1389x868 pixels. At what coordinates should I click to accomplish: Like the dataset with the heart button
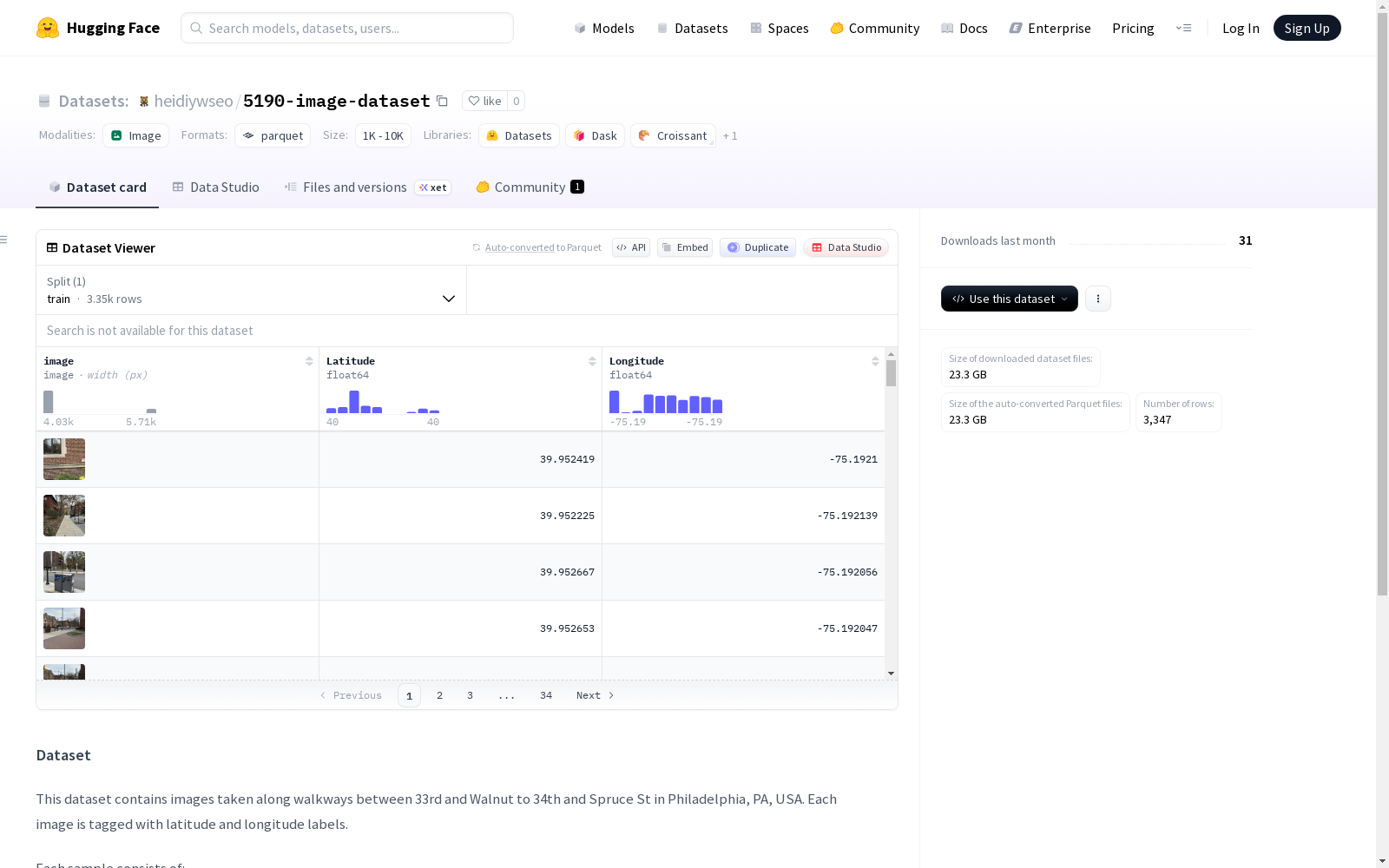484,101
